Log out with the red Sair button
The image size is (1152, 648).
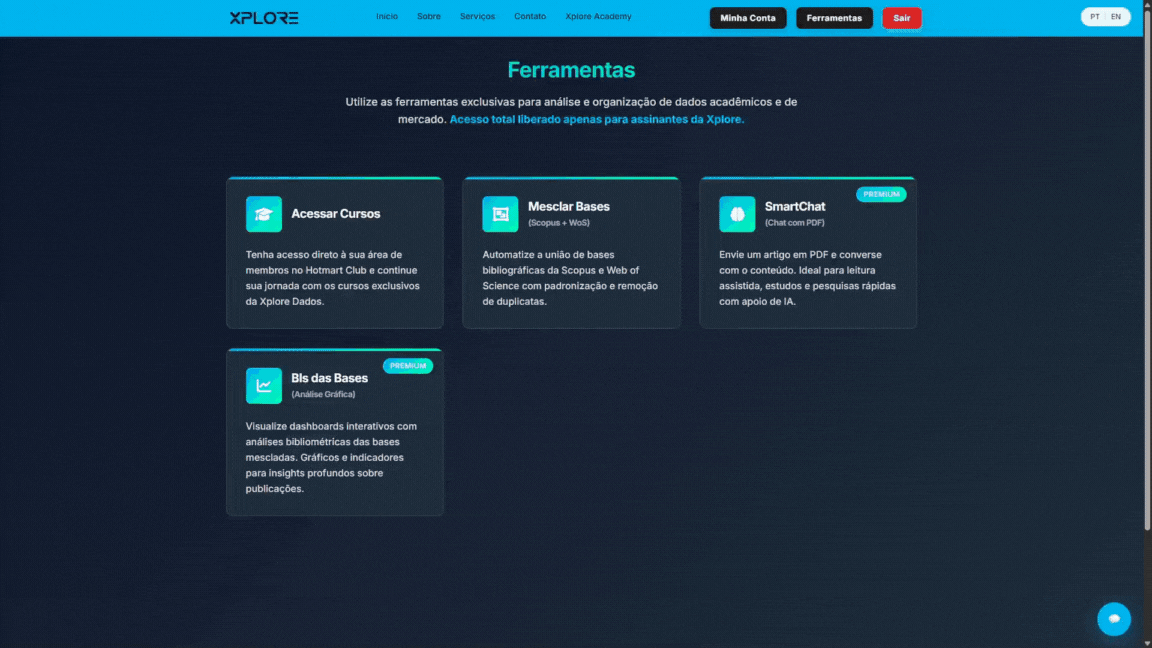pos(901,18)
